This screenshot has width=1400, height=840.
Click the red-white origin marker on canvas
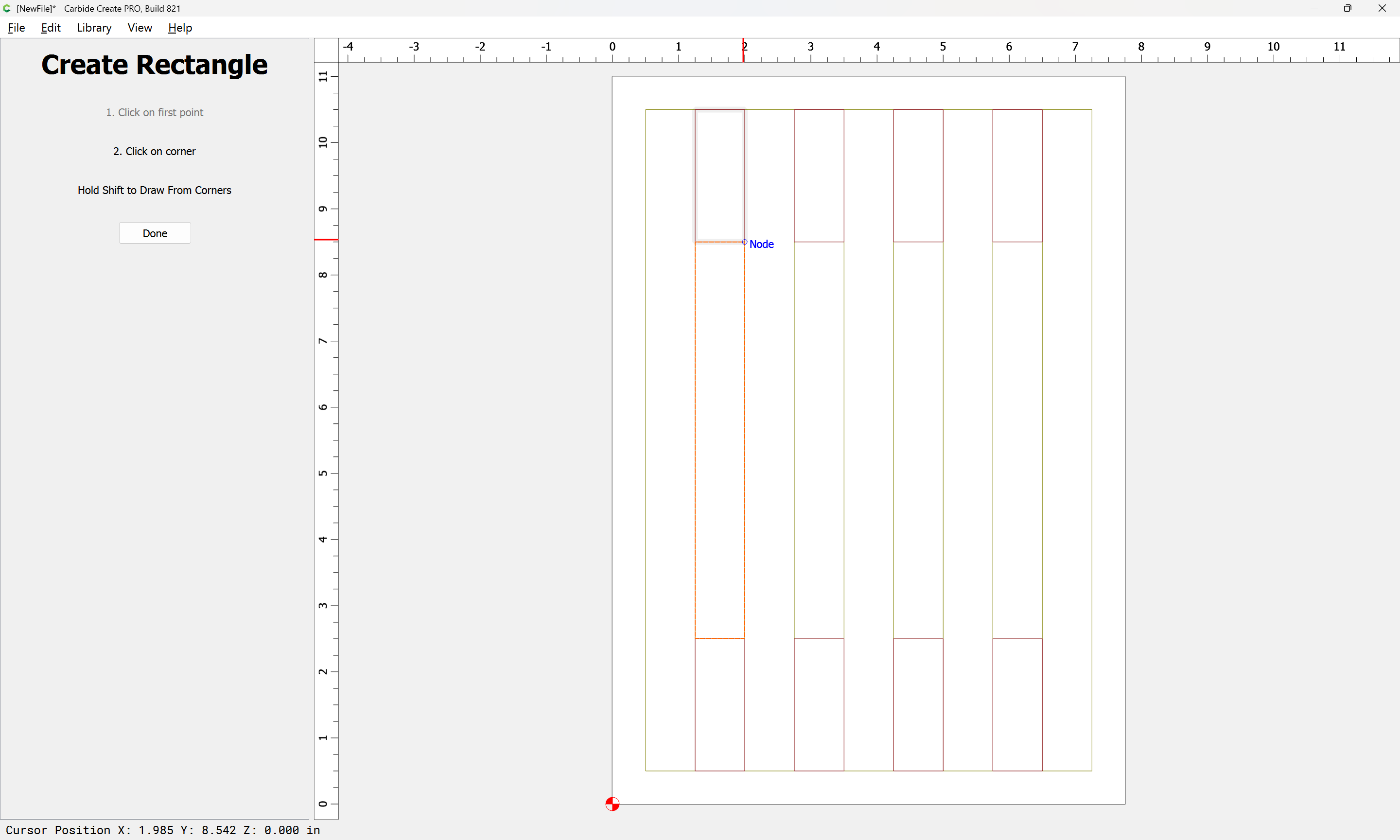(612, 804)
